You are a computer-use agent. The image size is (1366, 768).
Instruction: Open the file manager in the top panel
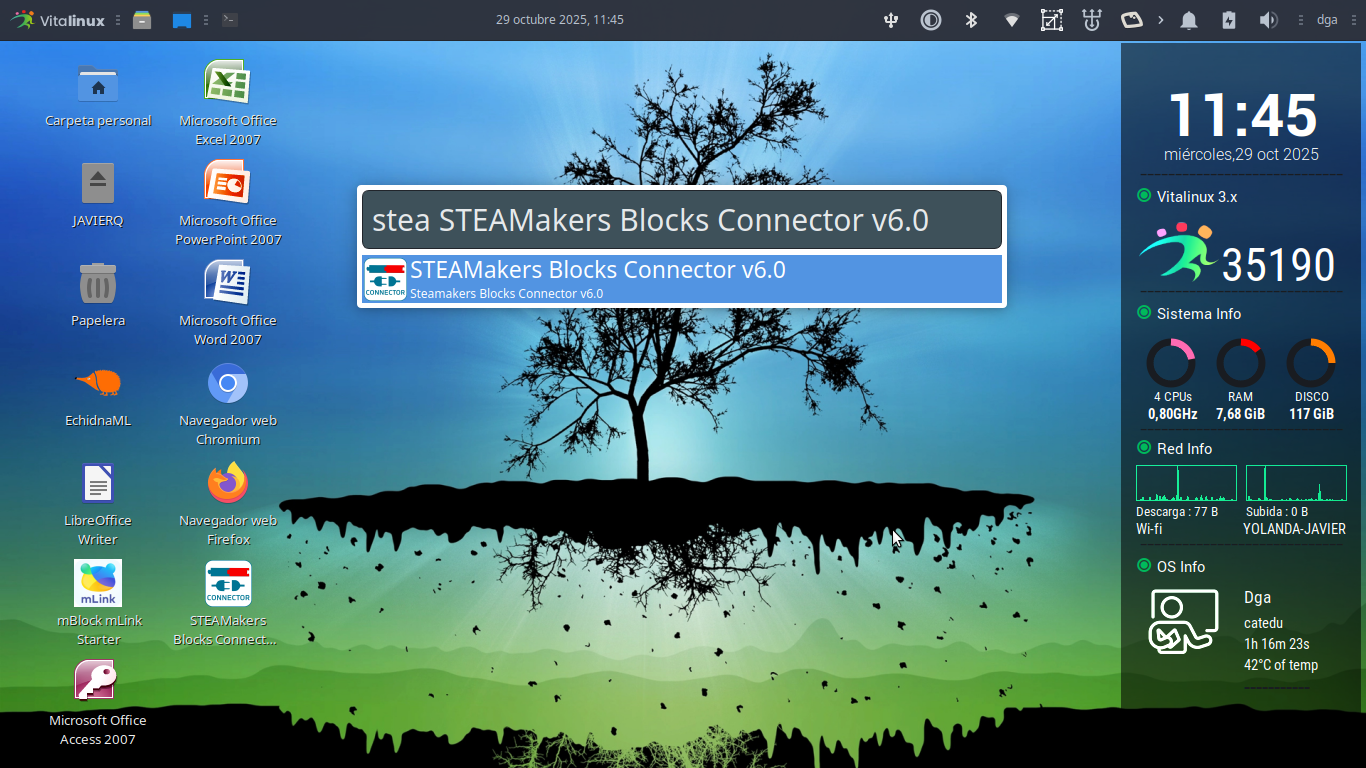click(142, 20)
